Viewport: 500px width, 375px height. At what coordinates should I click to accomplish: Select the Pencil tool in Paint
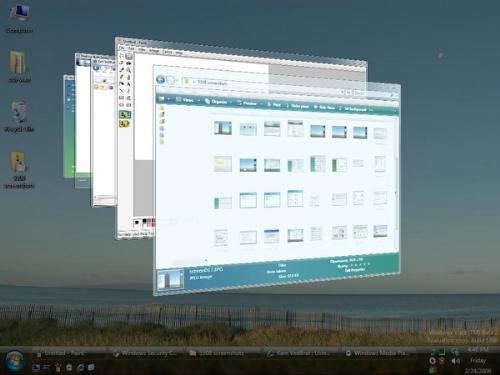click(x=122, y=76)
